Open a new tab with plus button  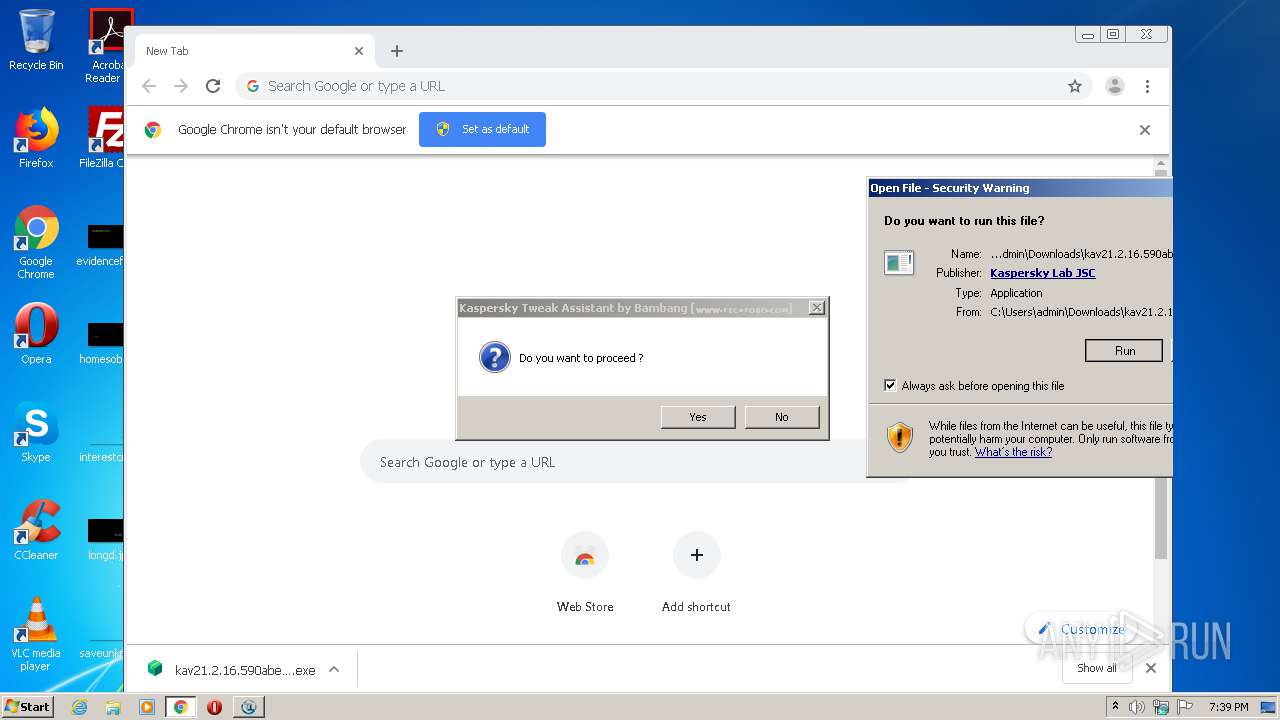[x=397, y=51]
